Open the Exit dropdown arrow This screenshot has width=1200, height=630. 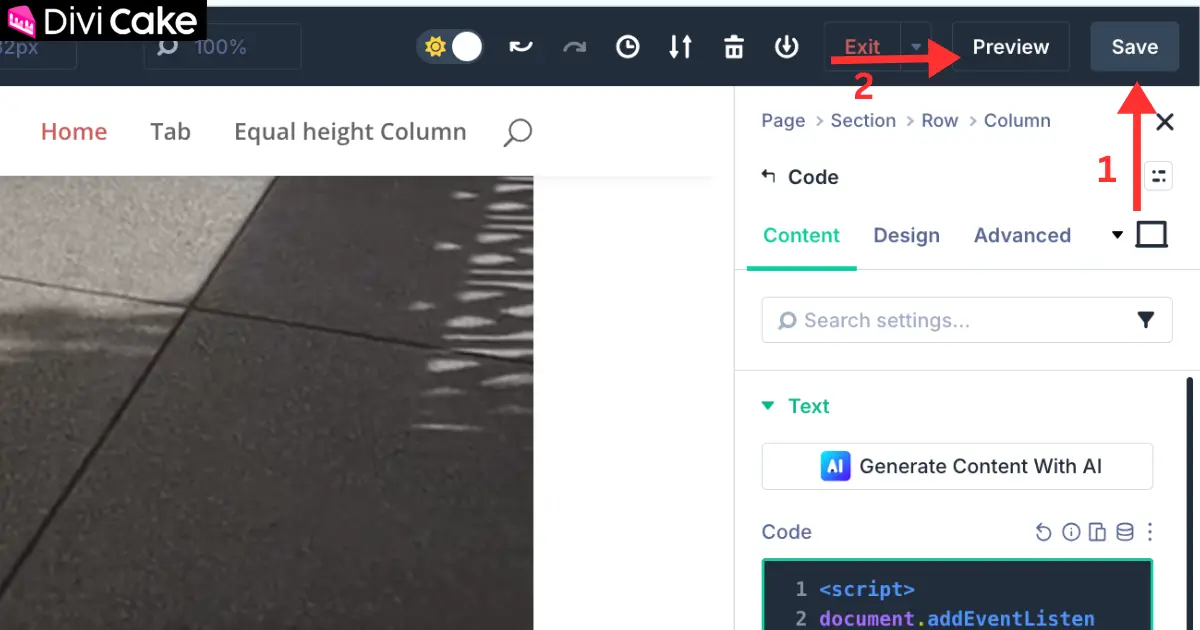[916, 47]
